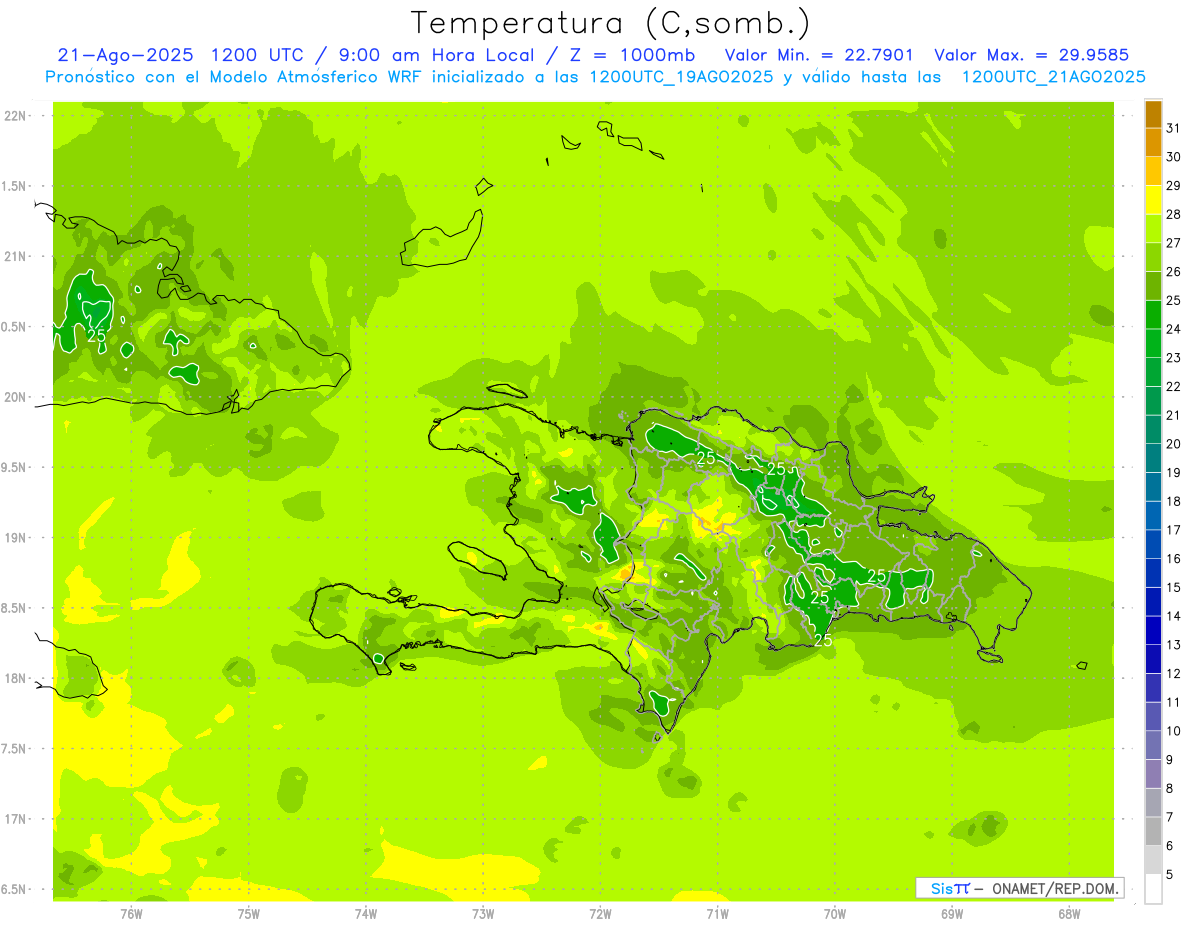Click the '7.5N' latitude axis label

click(x=15, y=748)
